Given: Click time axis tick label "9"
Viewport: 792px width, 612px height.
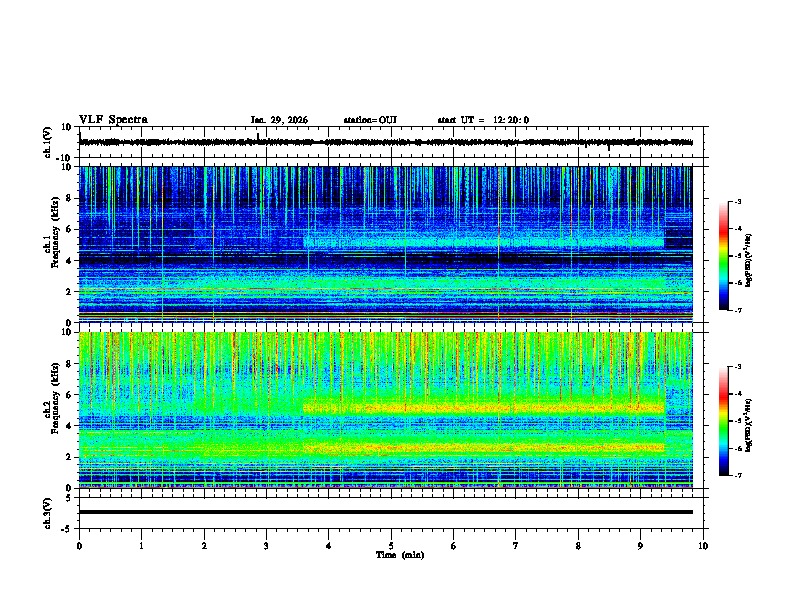Looking at the screenshot, I should click(640, 546).
